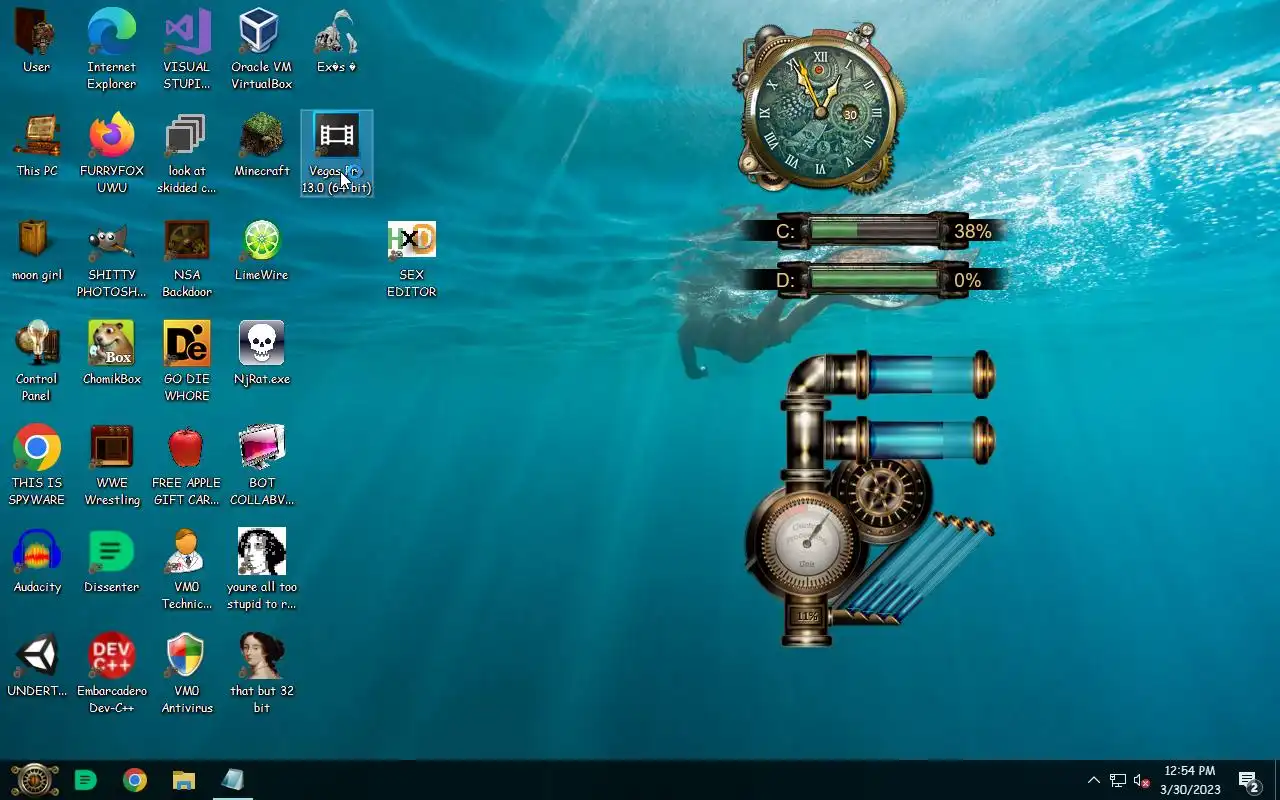Select the scorpion desktop icon
1280x800 pixels.
[336, 42]
